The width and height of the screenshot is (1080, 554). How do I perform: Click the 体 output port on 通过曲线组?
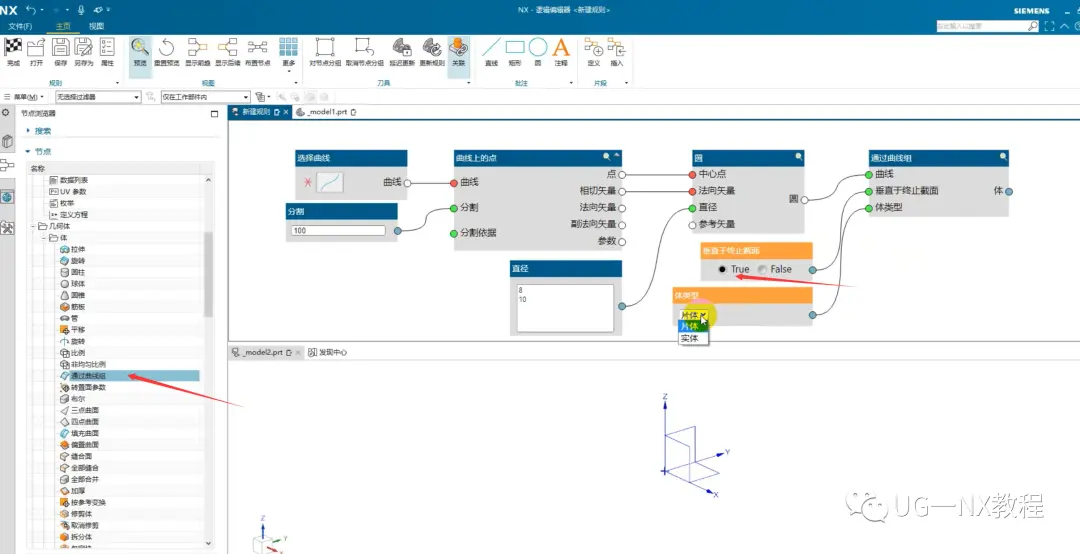pyautogui.click(x=1008, y=191)
